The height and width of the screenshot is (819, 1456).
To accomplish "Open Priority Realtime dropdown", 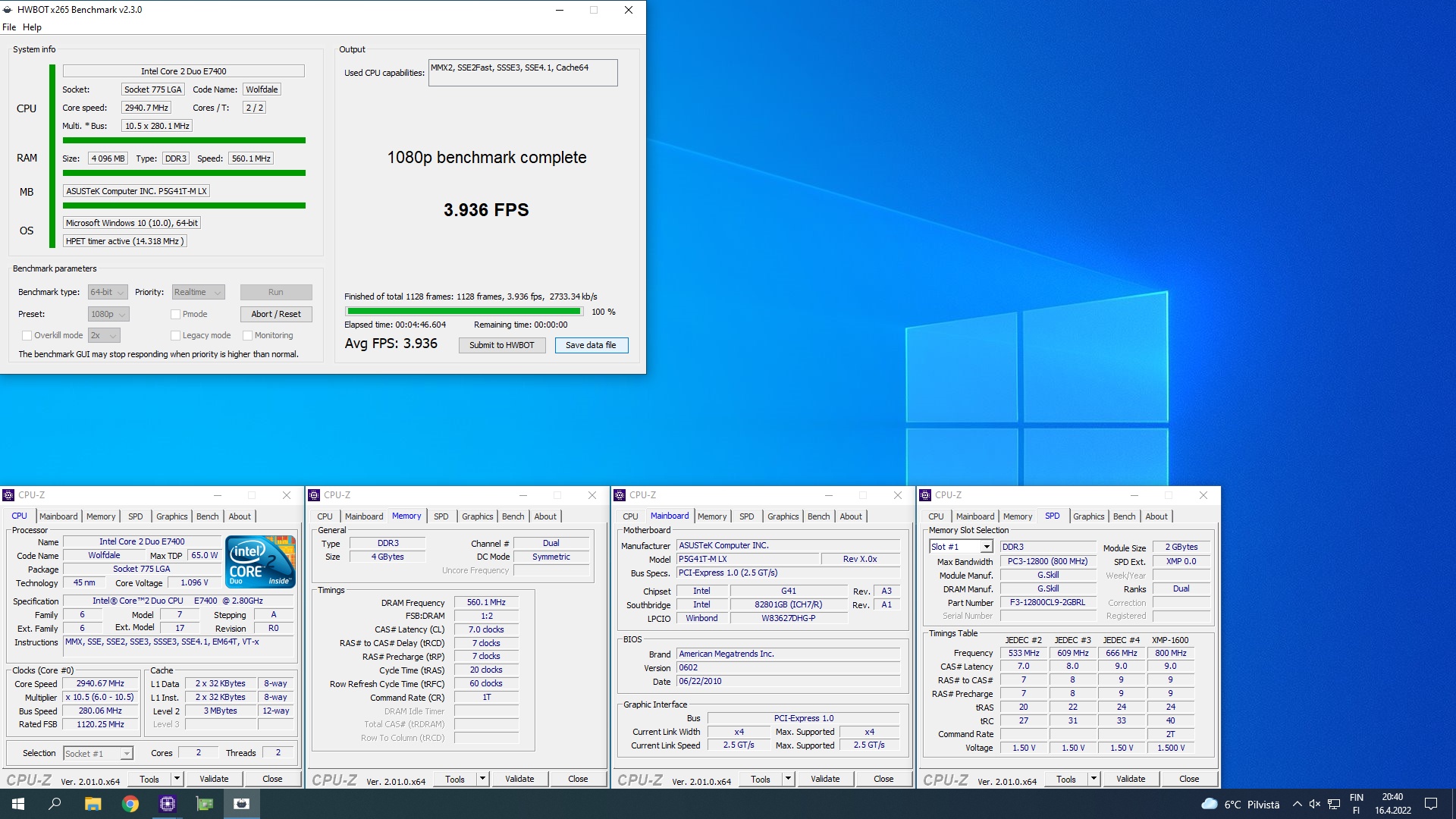I will (198, 293).
